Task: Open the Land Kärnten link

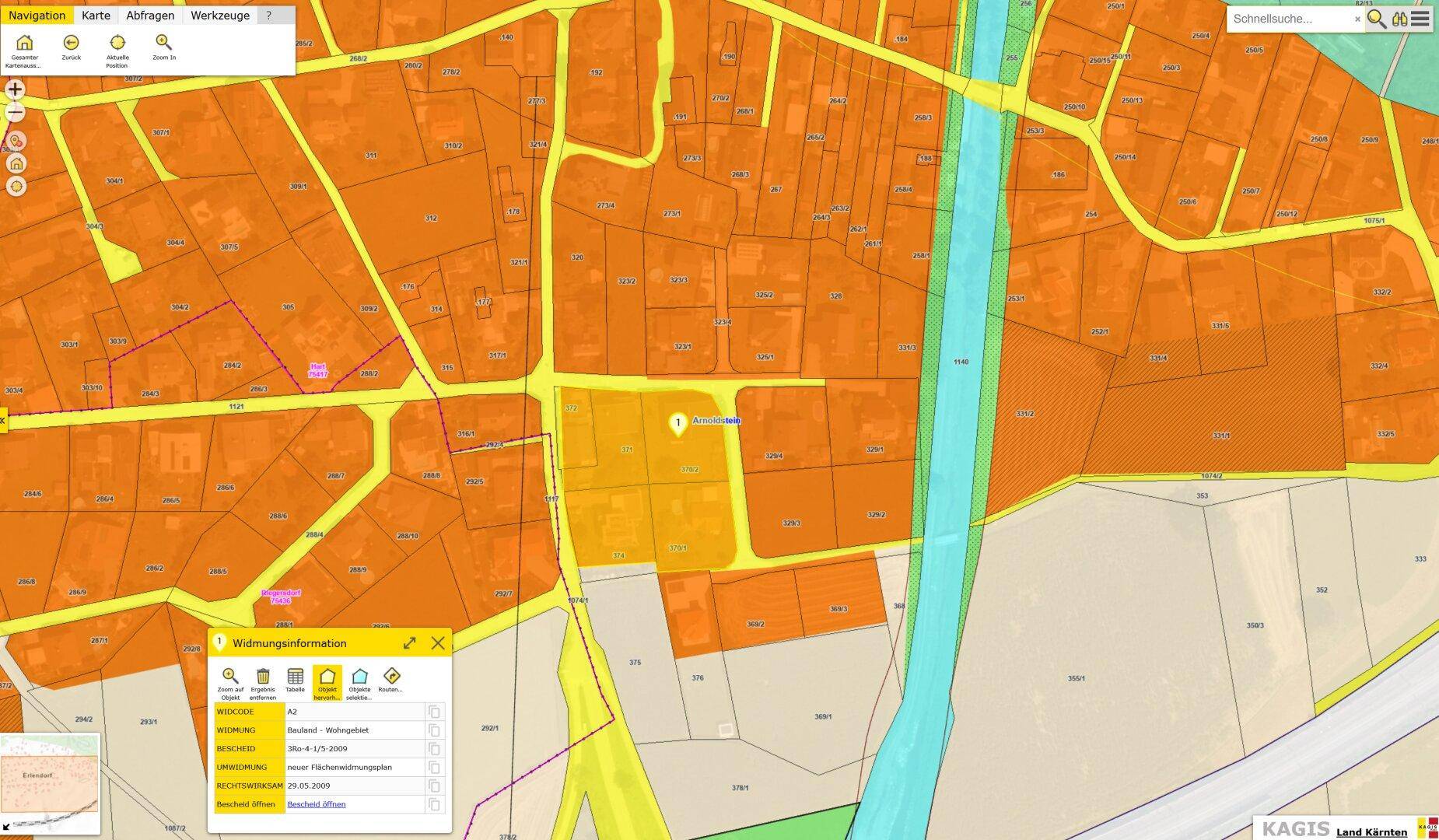Action: pos(1371,832)
